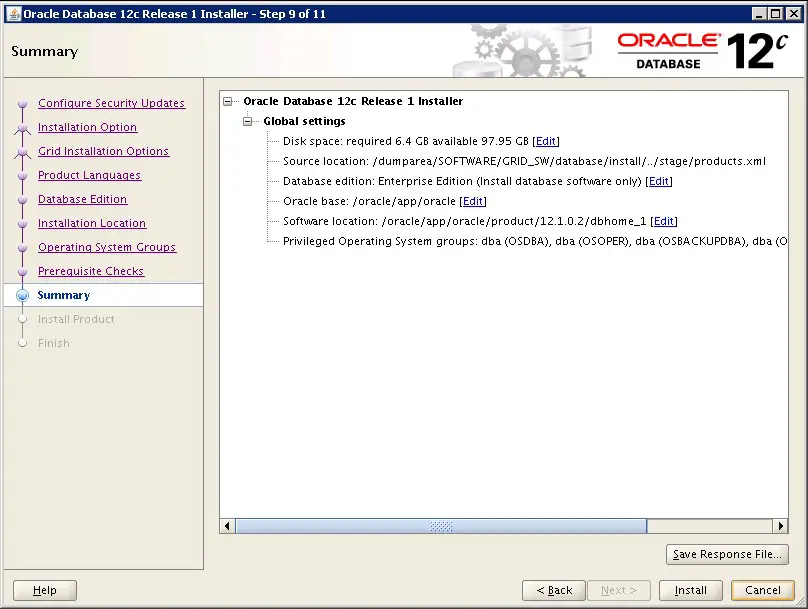Select the current Summary step in the sidebar
This screenshot has width=808, height=609.
(x=63, y=295)
